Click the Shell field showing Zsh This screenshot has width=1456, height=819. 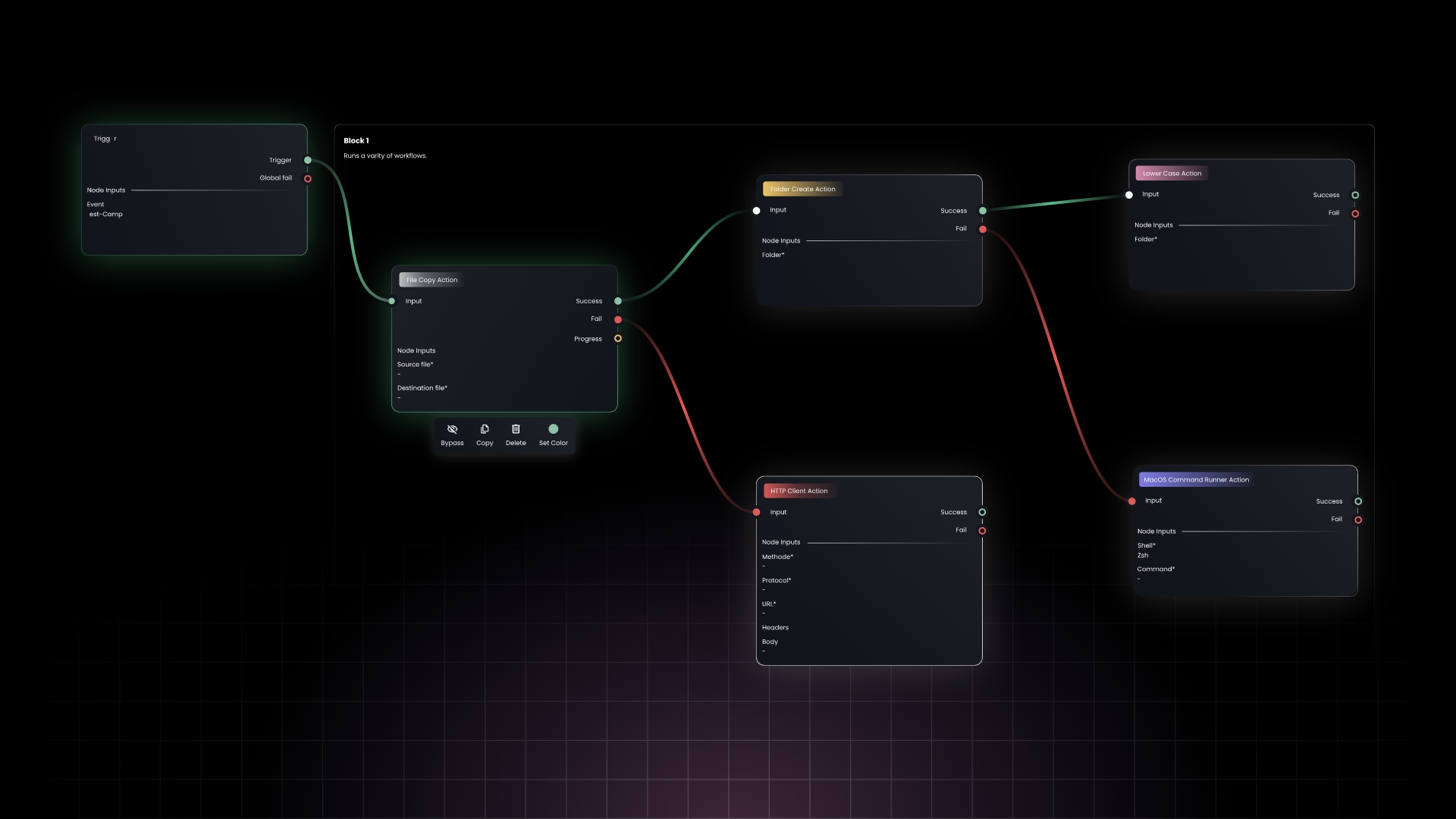click(x=1143, y=555)
